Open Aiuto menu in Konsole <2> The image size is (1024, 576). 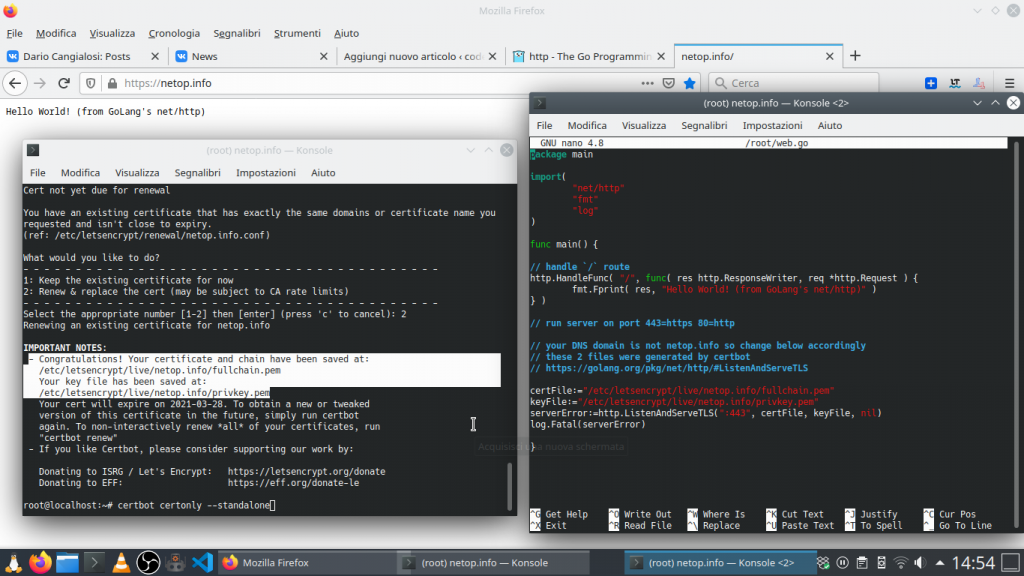(x=829, y=125)
